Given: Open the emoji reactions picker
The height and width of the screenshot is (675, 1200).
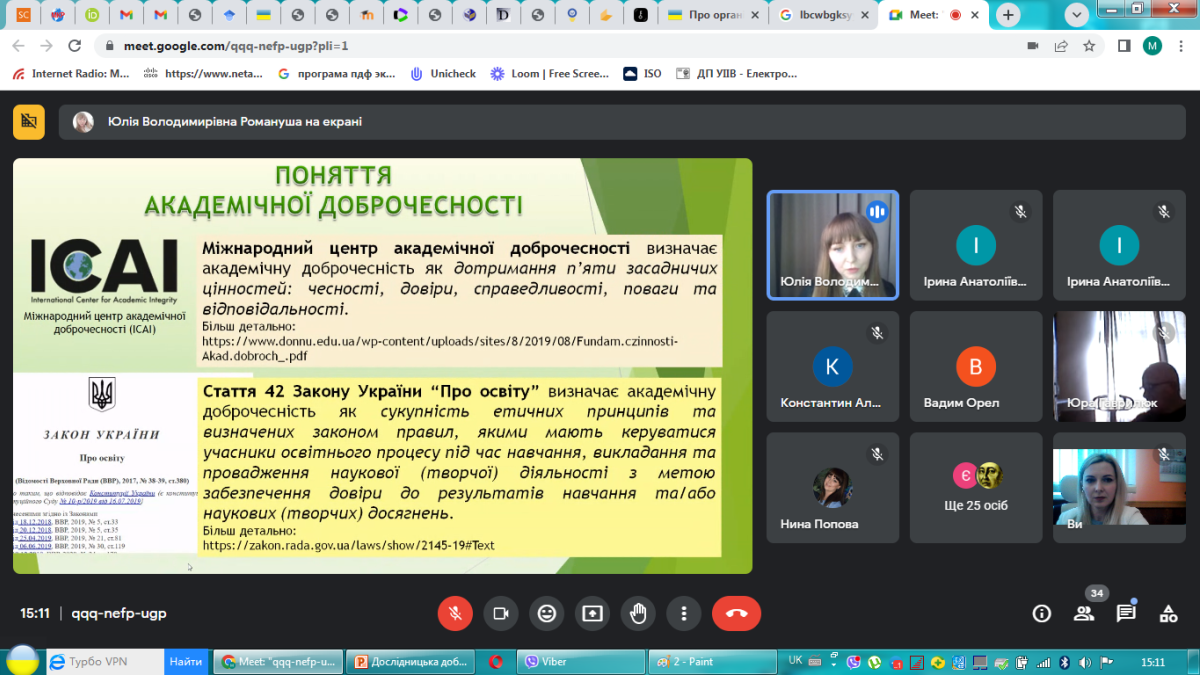Looking at the screenshot, I should [x=546, y=613].
